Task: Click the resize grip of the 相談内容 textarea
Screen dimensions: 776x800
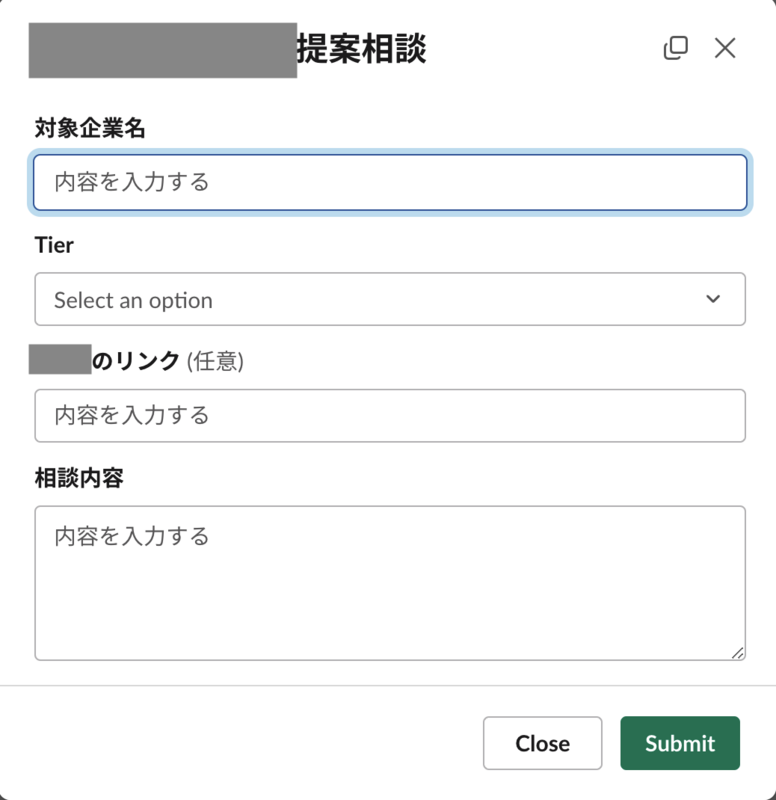Action: tap(738, 652)
